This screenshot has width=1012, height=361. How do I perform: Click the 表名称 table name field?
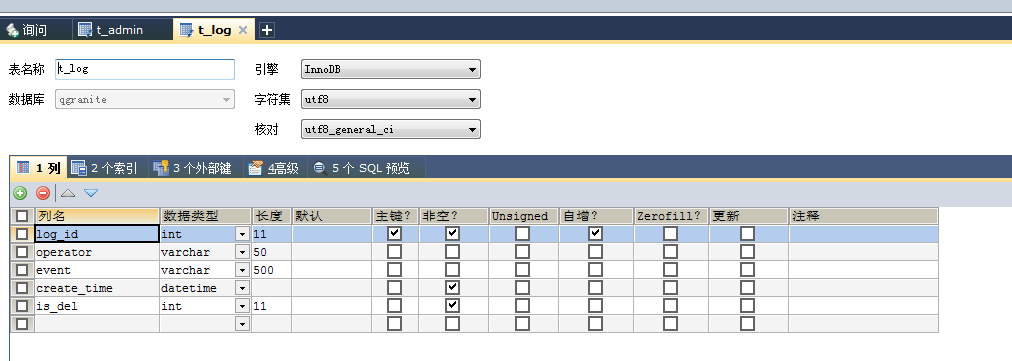145,69
